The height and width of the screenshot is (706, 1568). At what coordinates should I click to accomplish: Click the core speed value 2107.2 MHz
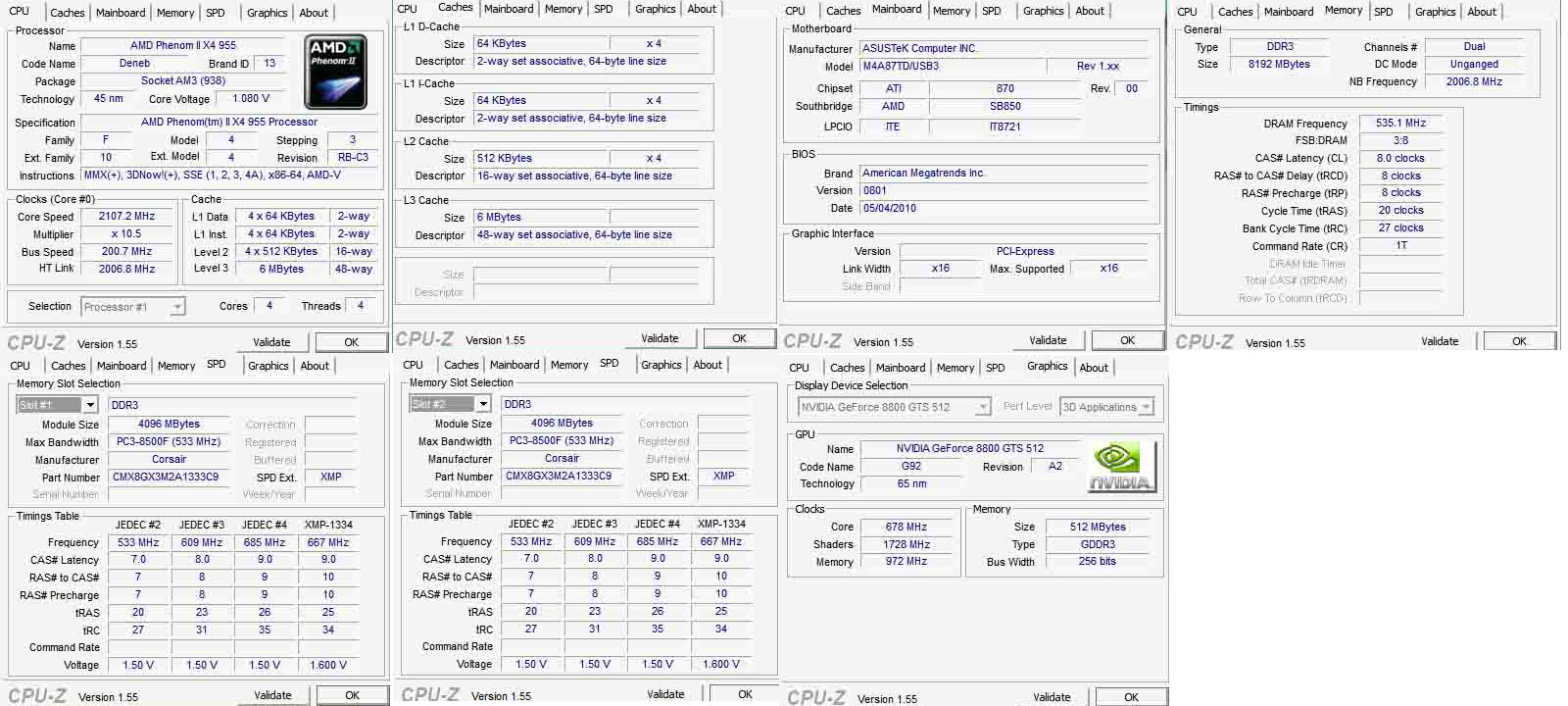coord(127,217)
